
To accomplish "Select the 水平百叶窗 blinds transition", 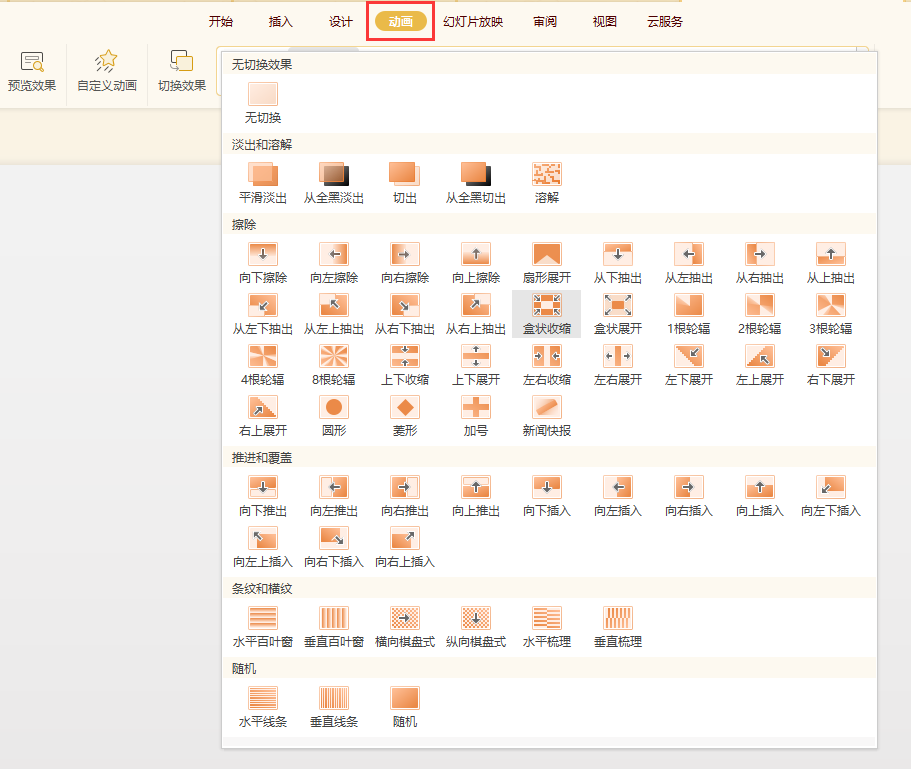I will point(263,618).
